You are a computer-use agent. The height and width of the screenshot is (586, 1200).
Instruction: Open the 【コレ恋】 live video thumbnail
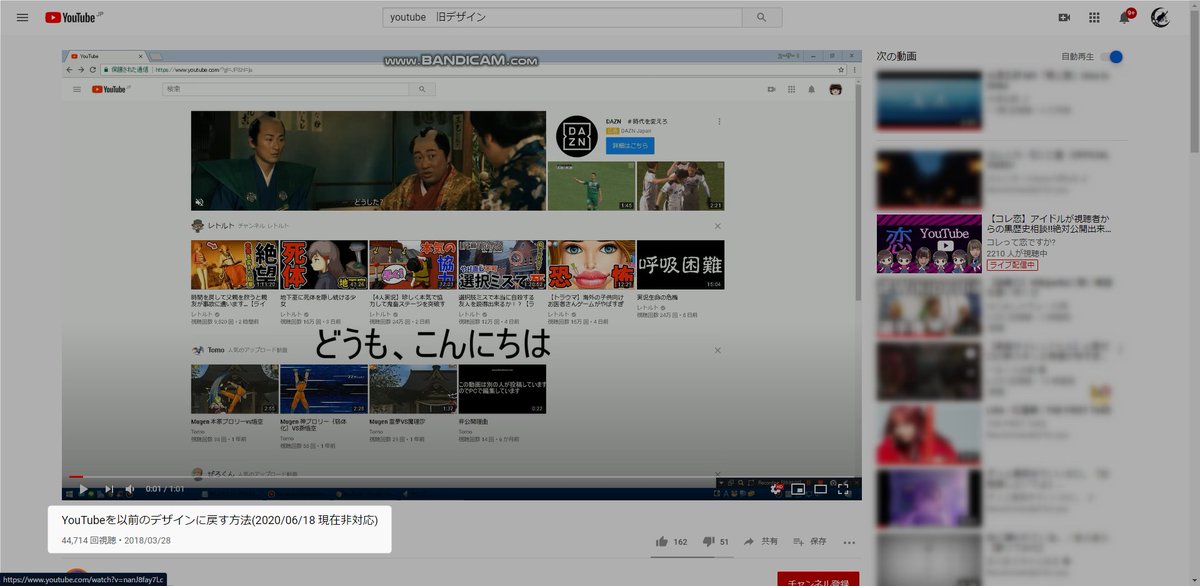(x=928, y=243)
